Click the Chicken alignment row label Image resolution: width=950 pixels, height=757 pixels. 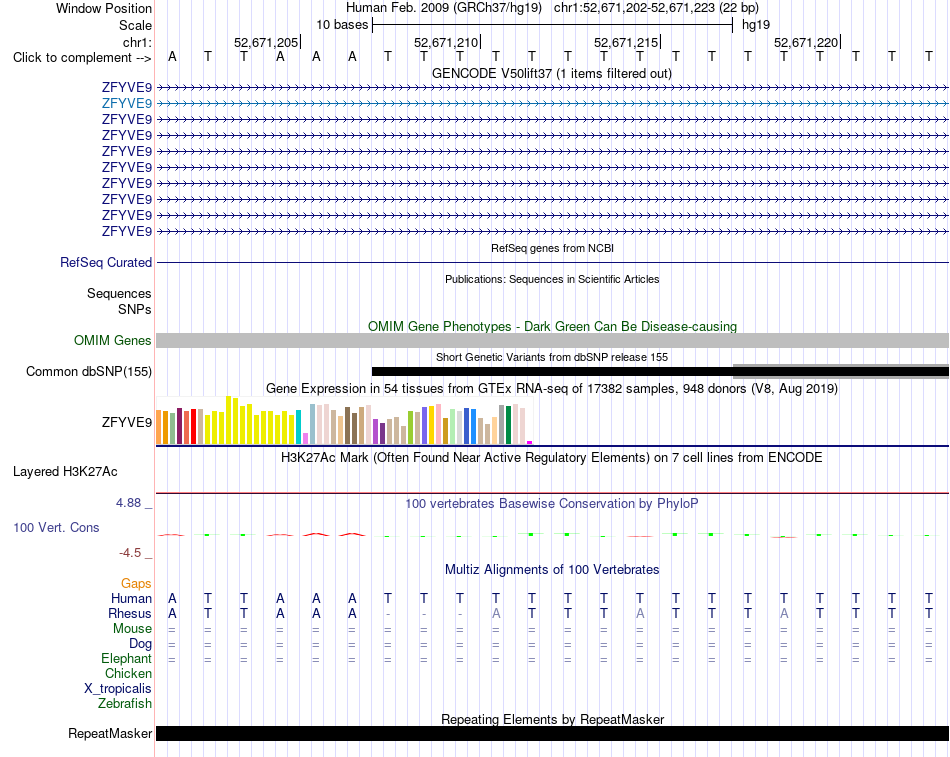click(x=128, y=674)
